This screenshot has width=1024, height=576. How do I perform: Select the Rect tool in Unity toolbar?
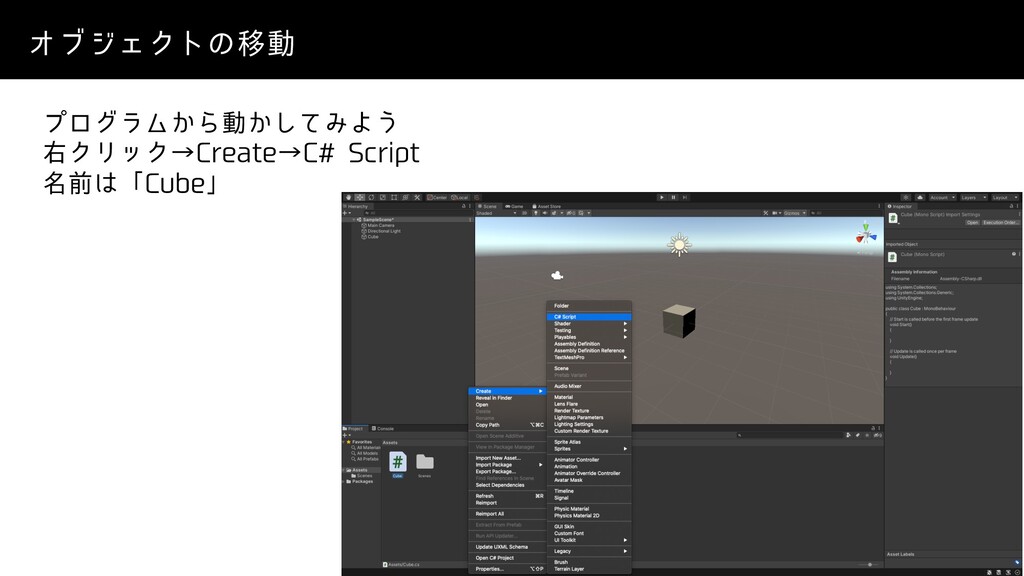pyautogui.click(x=394, y=197)
